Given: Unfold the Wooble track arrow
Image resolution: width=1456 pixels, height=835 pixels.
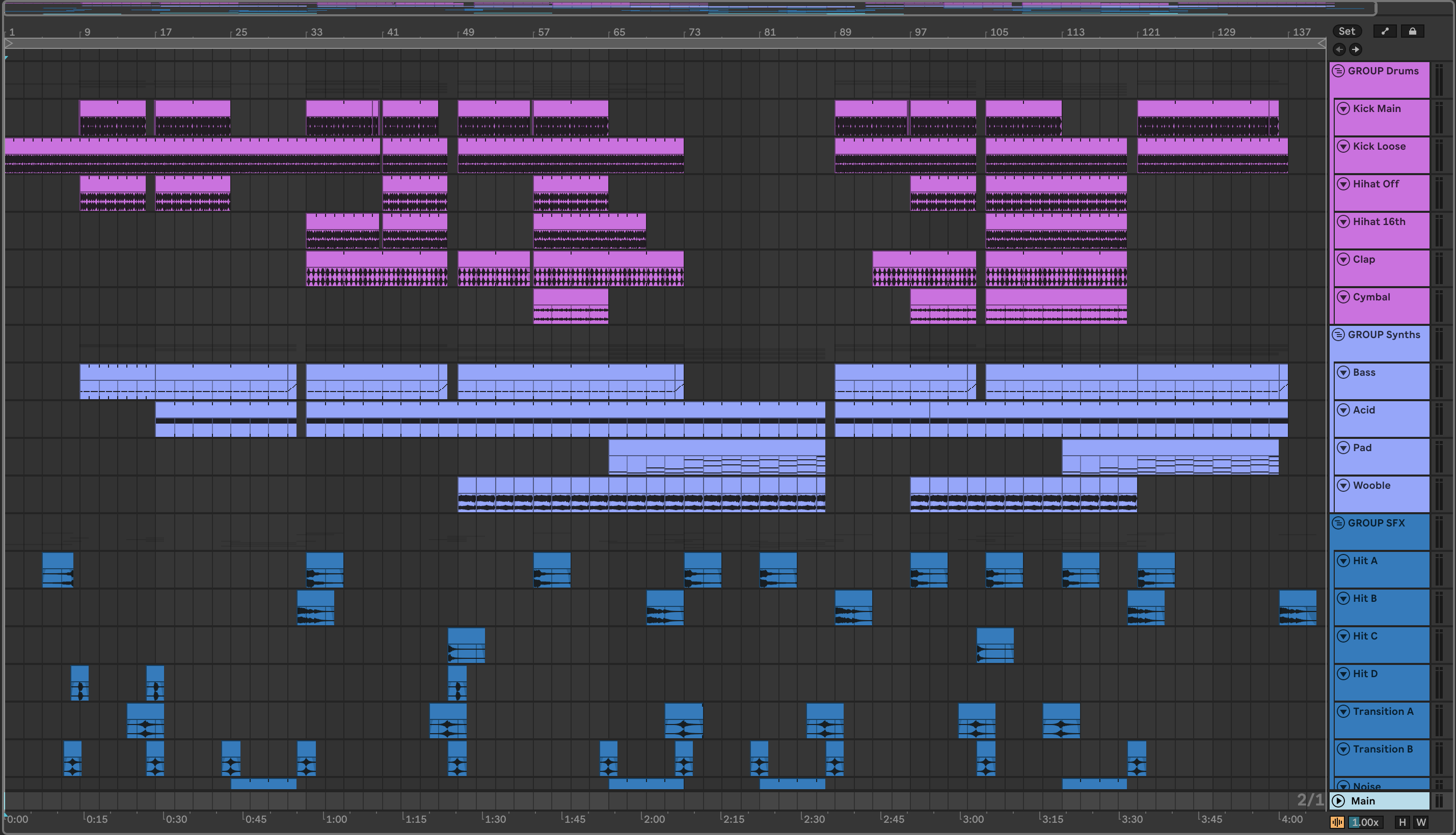Looking at the screenshot, I should (1343, 486).
